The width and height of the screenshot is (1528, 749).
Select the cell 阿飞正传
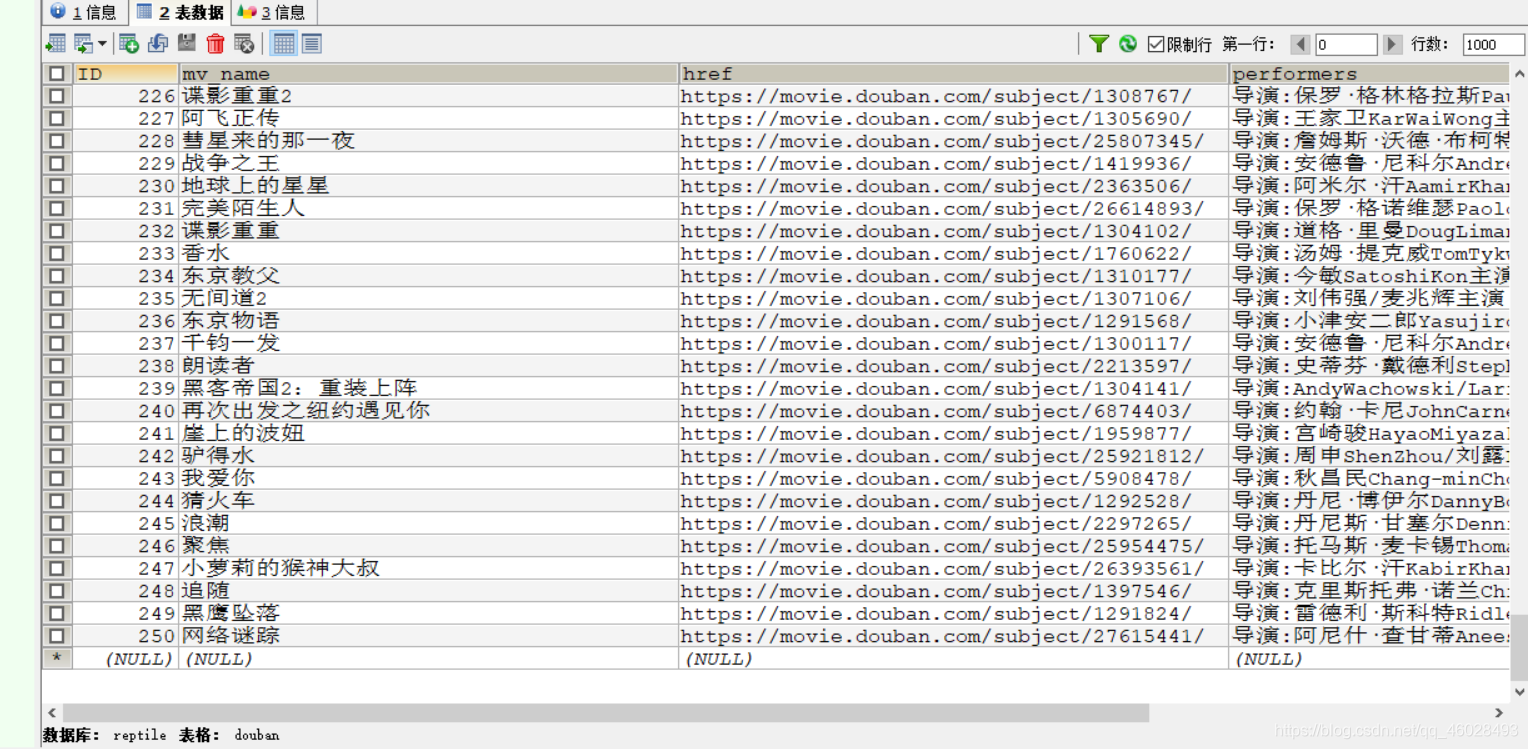428,118
